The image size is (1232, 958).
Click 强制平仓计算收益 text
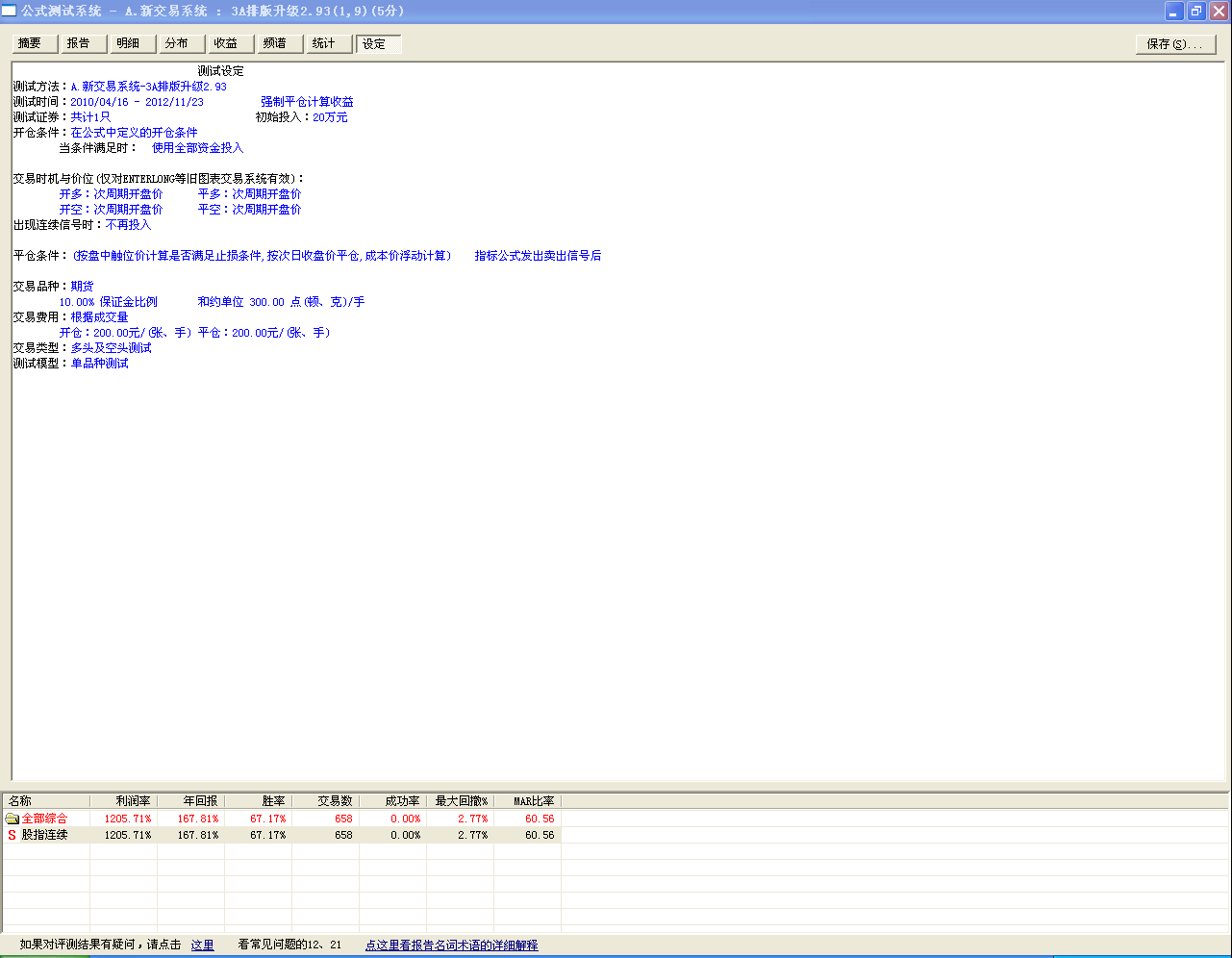click(x=307, y=102)
